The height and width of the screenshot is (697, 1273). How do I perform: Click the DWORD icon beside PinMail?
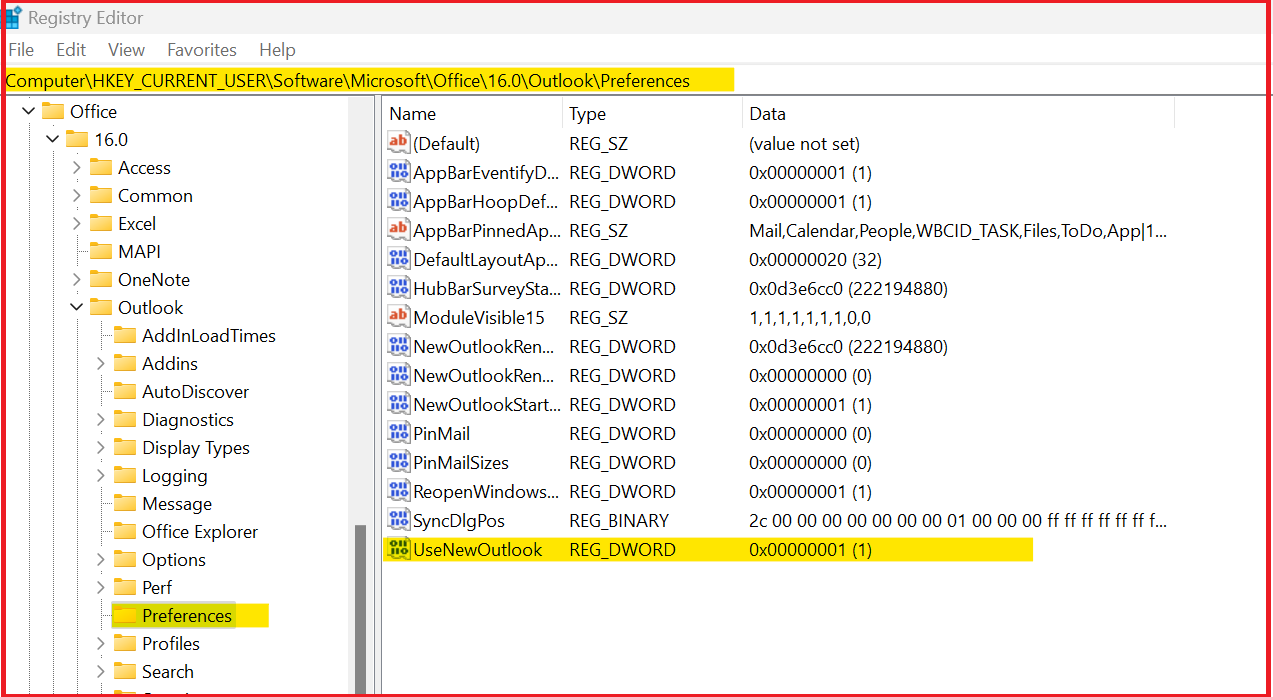pos(398,432)
